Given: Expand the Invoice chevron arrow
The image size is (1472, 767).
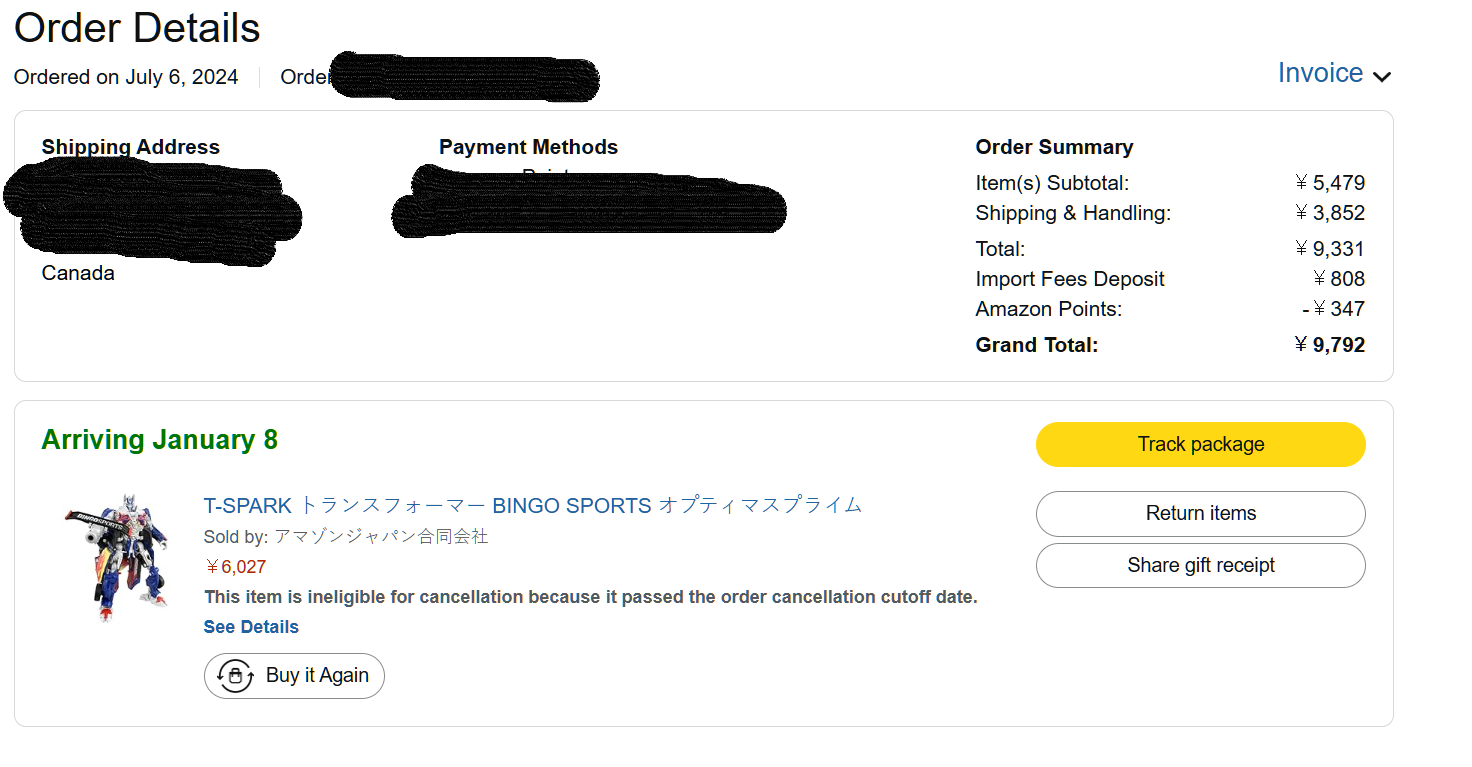Looking at the screenshot, I should 1382,76.
